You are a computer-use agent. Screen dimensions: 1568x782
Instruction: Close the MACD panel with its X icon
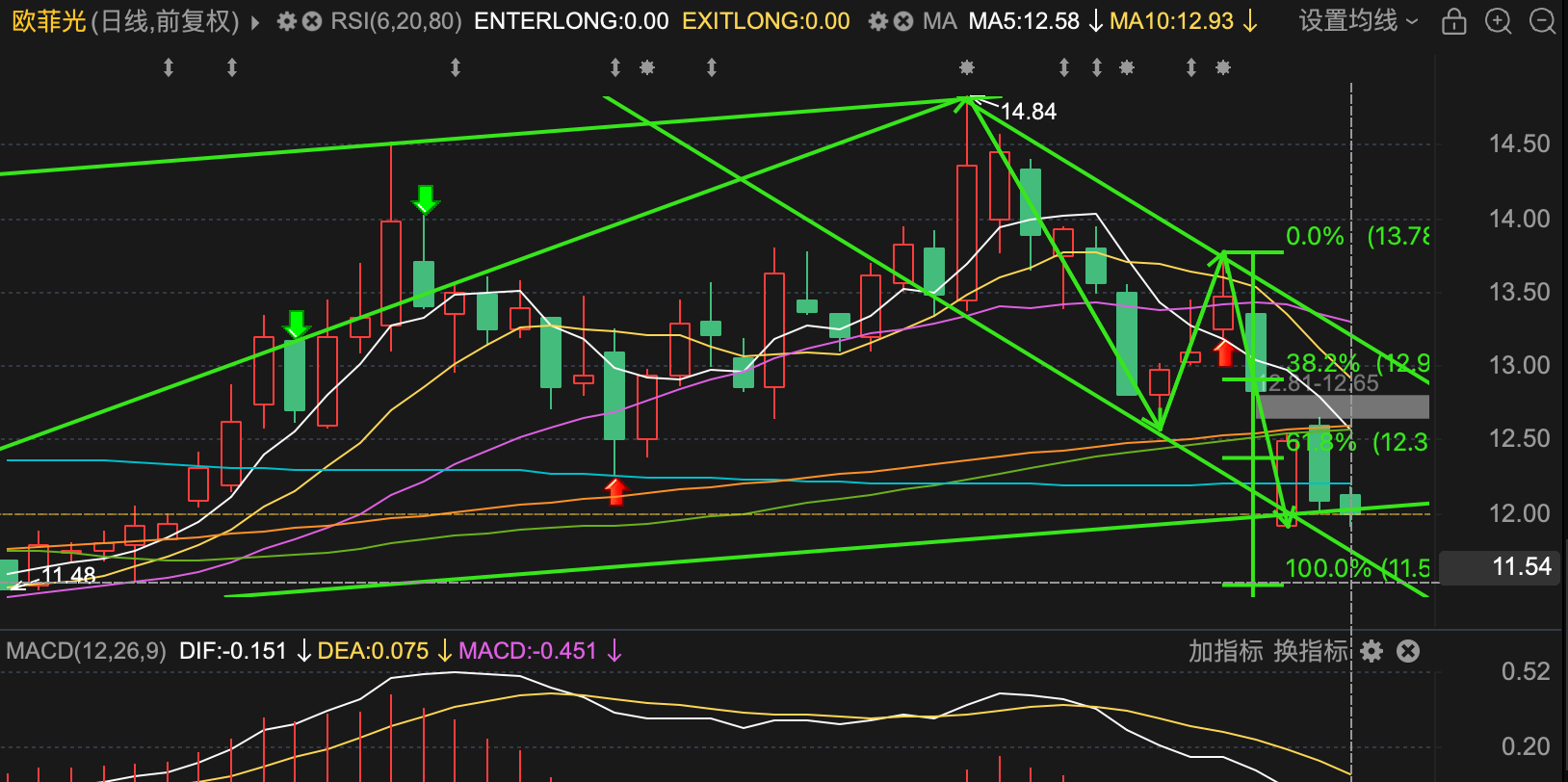1408,652
